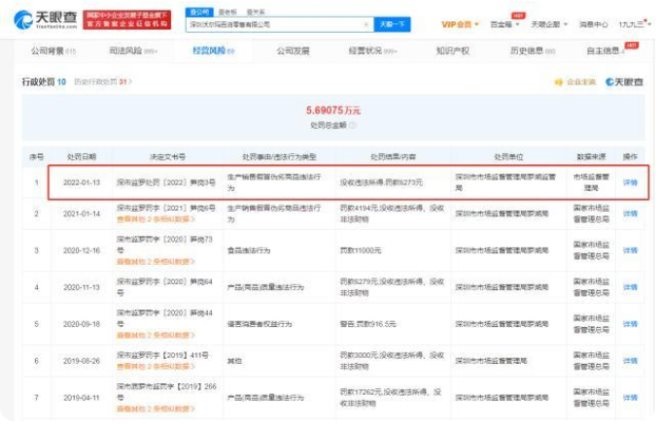Viewport: 660px width, 425px height.
Task: Open the VIP会员 menu
Action: (460, 22)
